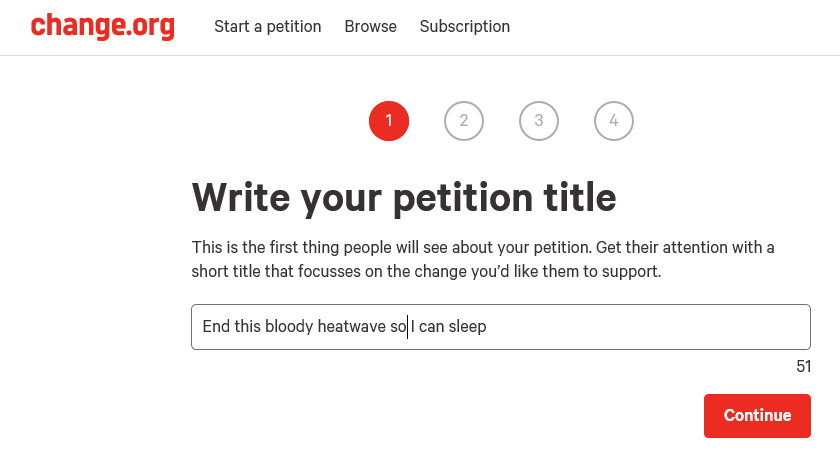The image size is (840, 459).
Task: Place cursor on word "End" in title
Action: [x=216, y=326]
